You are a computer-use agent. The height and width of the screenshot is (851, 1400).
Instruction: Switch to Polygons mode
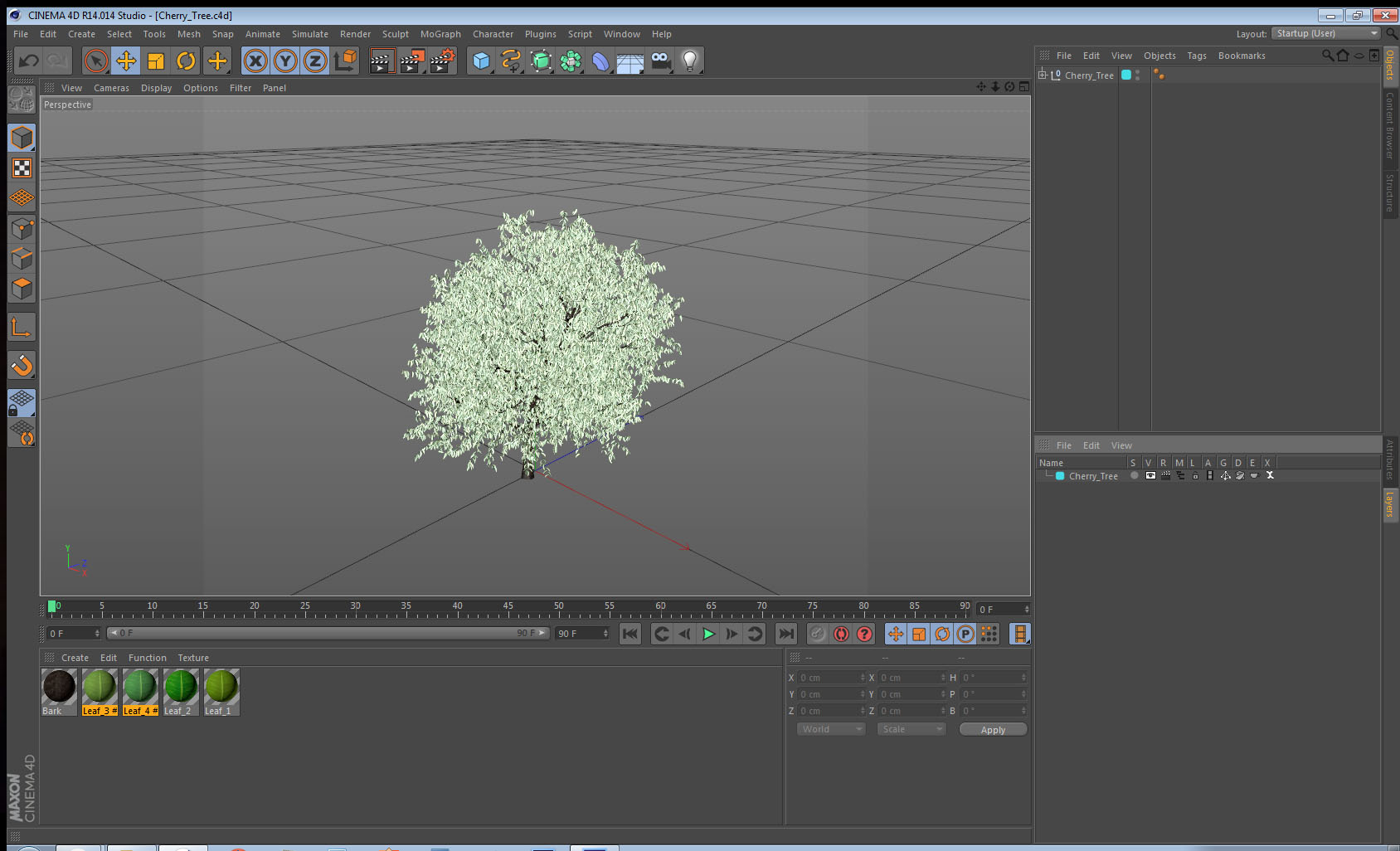tap(22, 289)
